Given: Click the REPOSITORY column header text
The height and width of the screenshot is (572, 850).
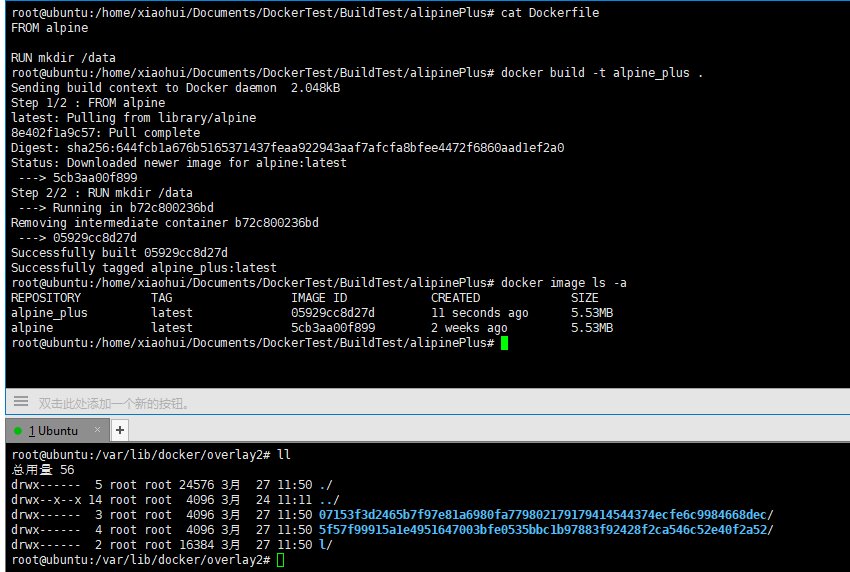Looking at the screenshot, I should pyautogui.click(x=46, y=298).
